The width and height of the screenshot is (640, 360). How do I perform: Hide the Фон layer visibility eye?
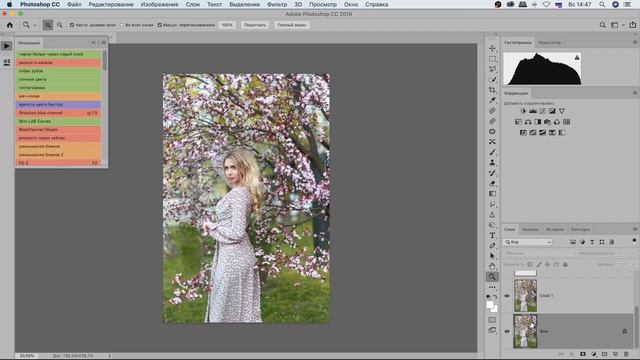[x=507, y=331]
